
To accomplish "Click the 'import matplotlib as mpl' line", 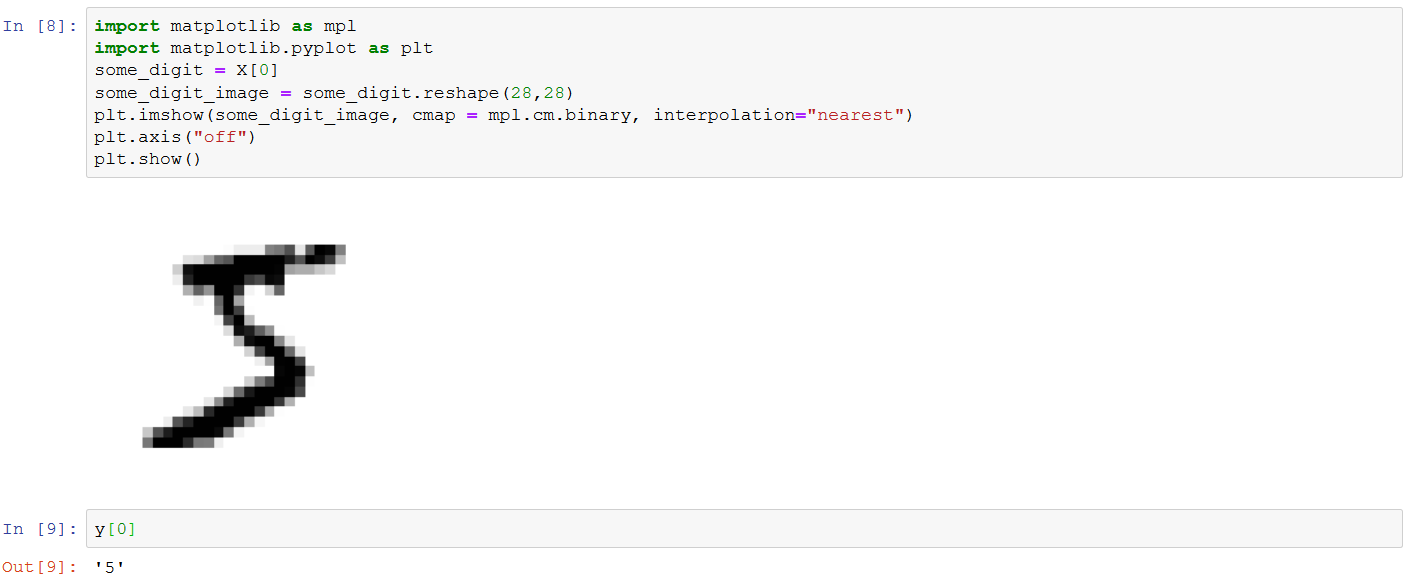I will point(225,26).
